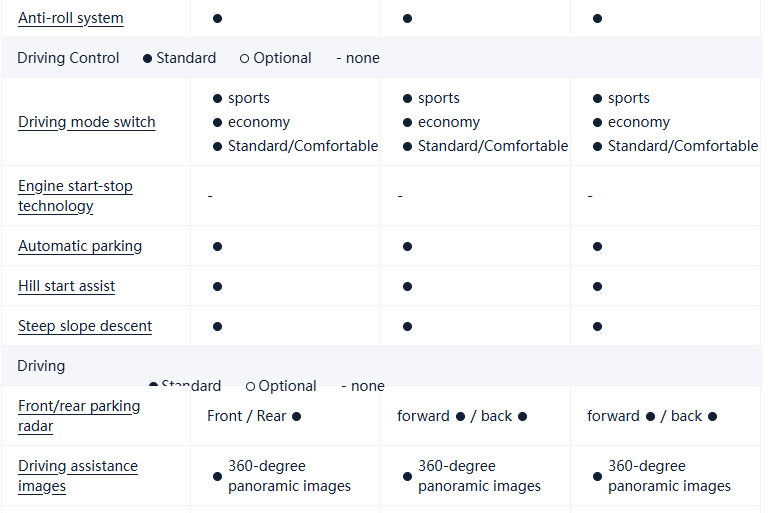Image resolution: width=771 pixels, height=513 pixels.
Task: Open the Anti-roll system link
Action: [x=71, y=18]
